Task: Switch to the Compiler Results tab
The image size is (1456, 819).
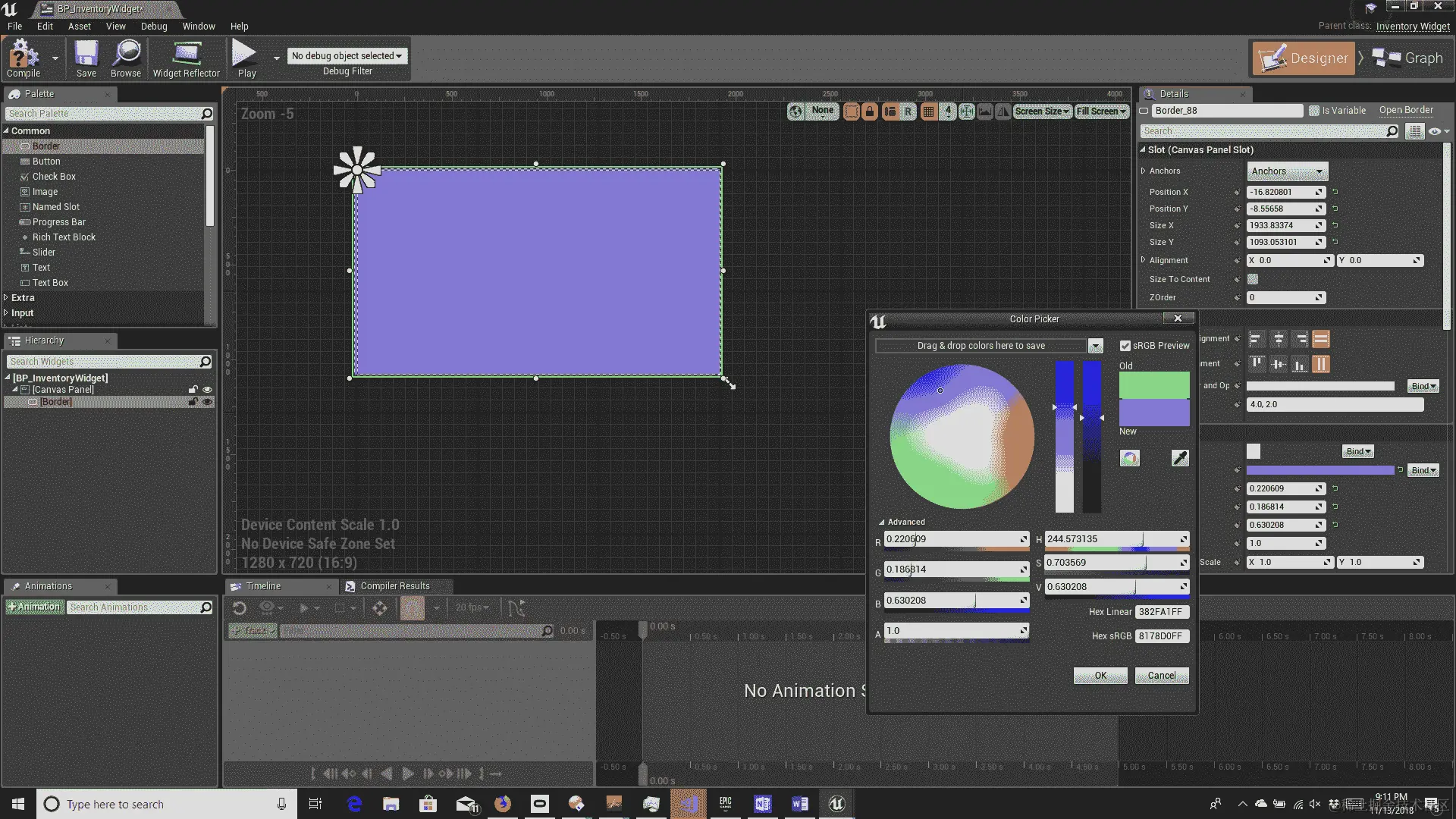Action: (394, 586)
